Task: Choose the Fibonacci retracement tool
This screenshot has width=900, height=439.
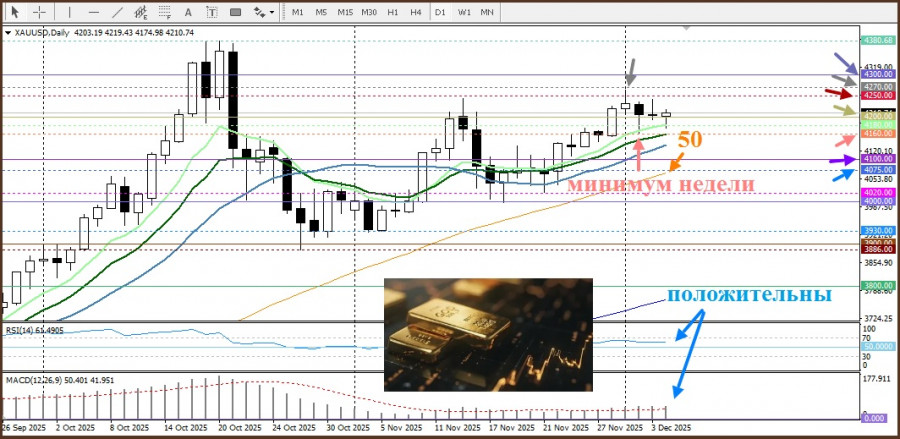Action: click(x=165, y=11)
